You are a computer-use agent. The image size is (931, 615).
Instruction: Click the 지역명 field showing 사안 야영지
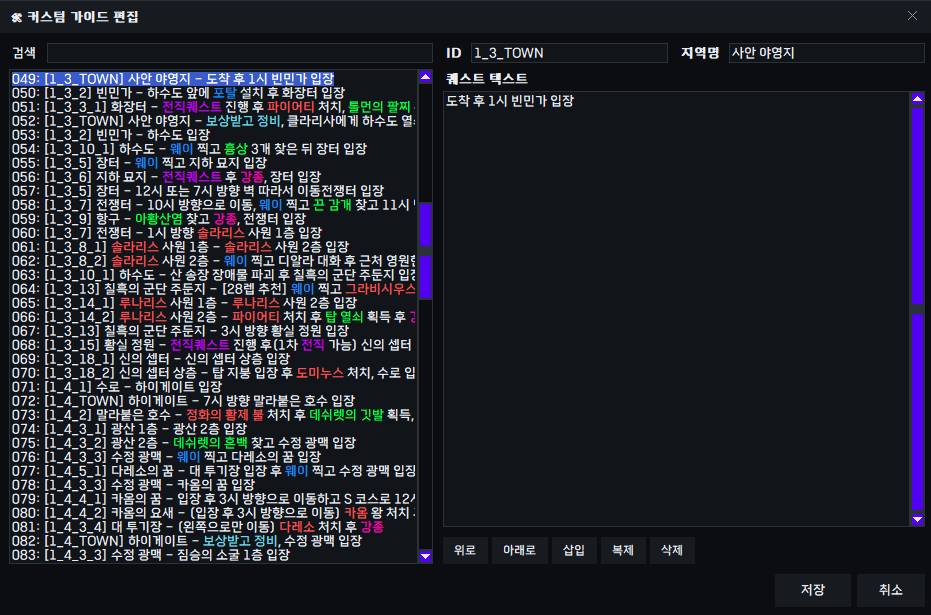[826, 53]
